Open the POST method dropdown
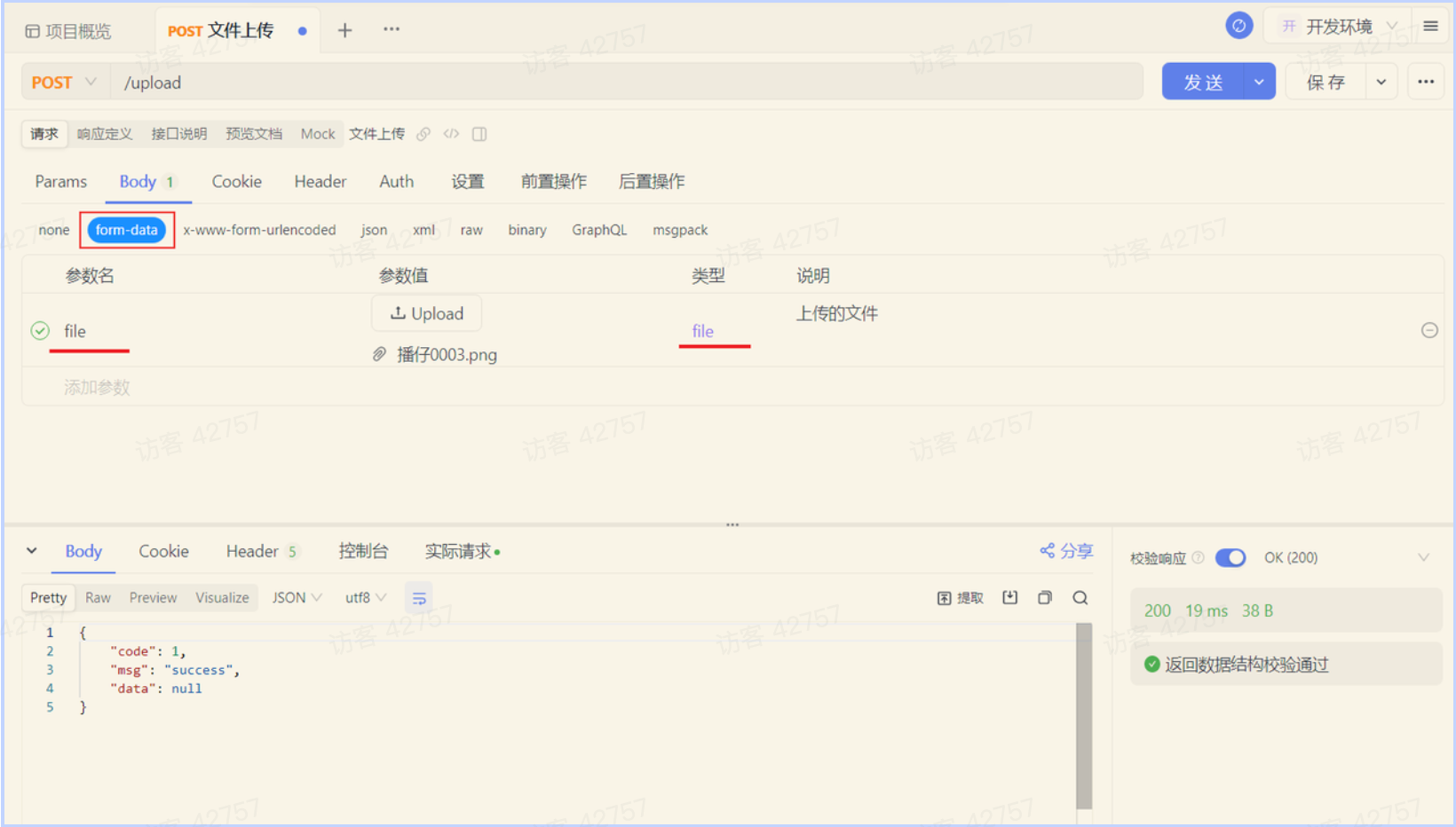This screenshot has height=827, width=1456. click(63, 82)
